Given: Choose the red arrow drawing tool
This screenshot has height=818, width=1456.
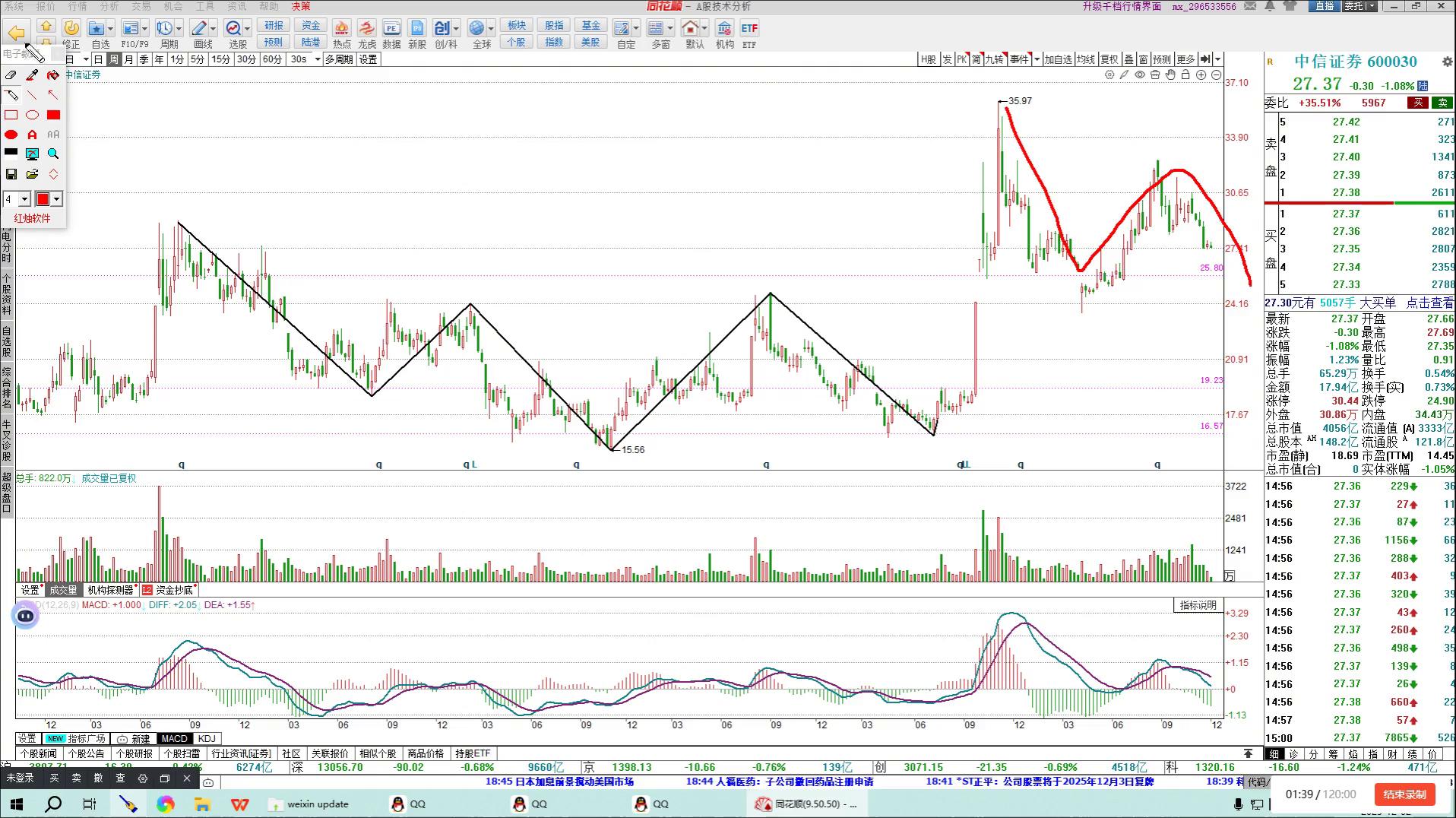Looking at the screenshot, I should tap(53, 95).
